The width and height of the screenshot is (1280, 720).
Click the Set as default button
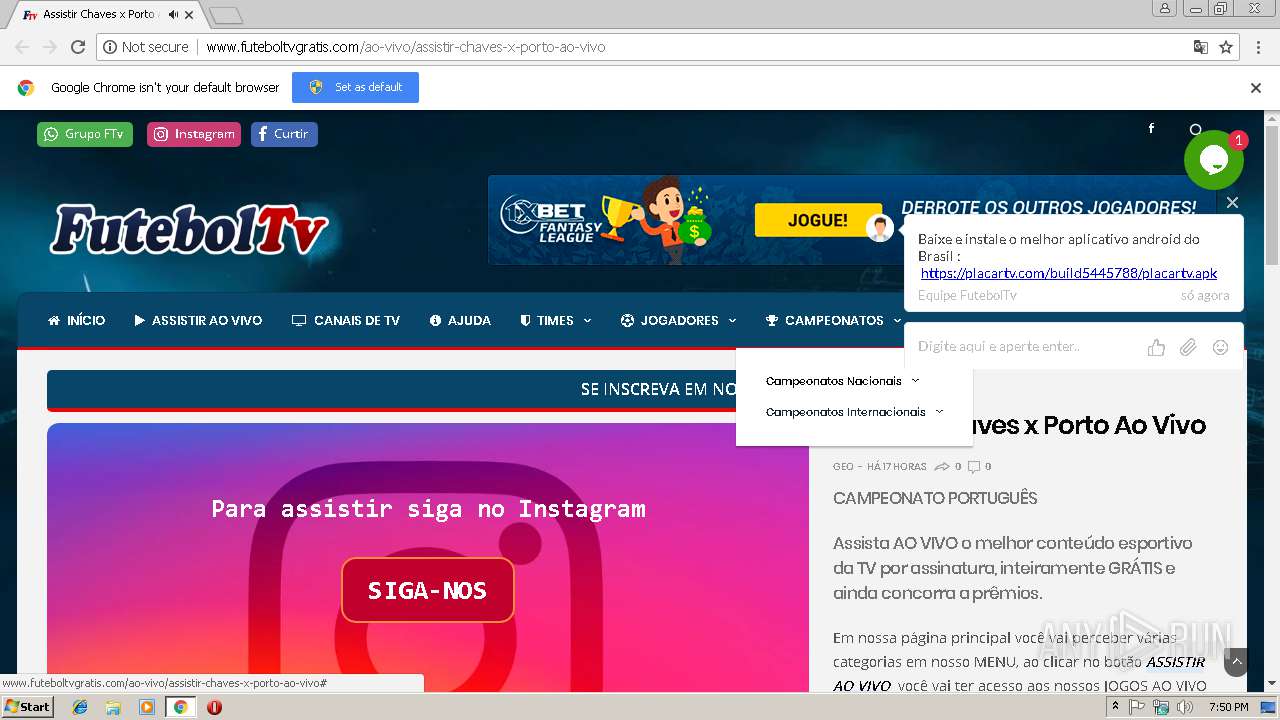(355, 88)
